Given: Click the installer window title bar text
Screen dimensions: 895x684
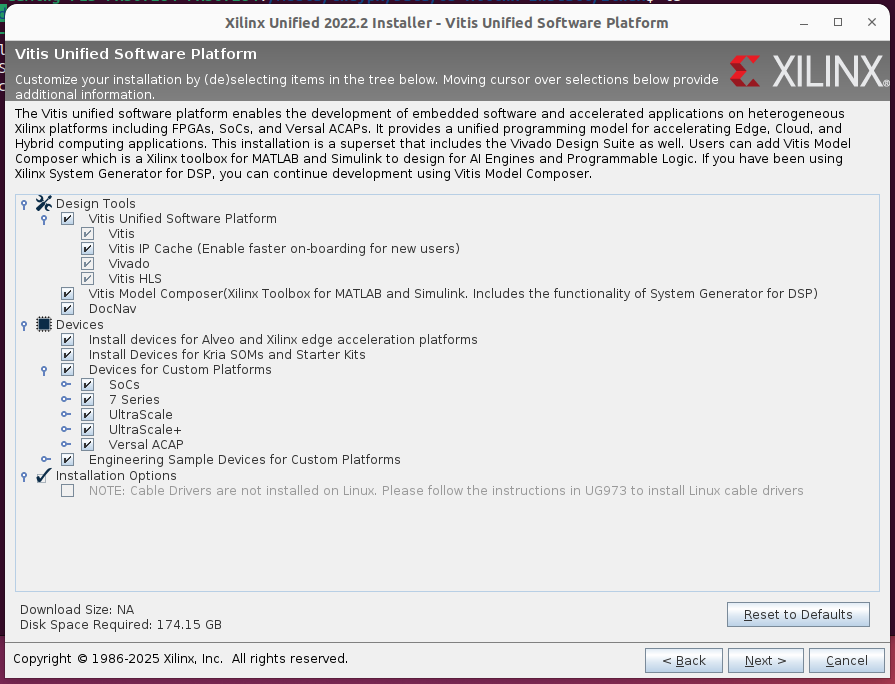Looking at the screenshot, I should [446, 23].
